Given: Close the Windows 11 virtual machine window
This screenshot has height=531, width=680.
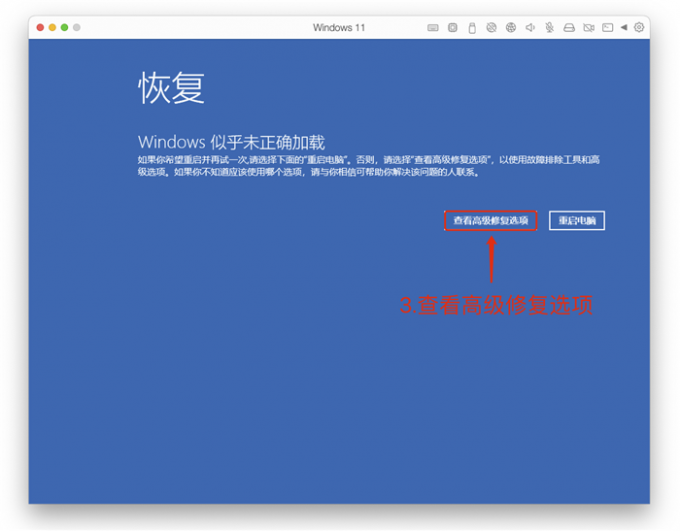Looking at the screenshot, I should click(x=40, y=27).
